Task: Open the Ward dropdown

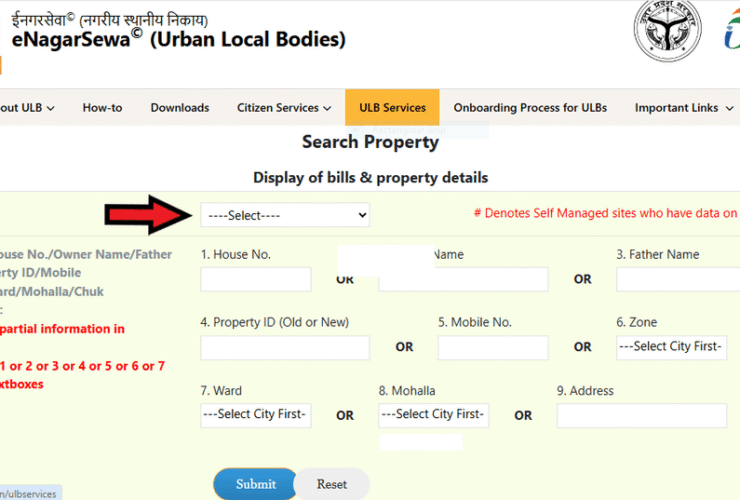Action: [x=256, y=415]
